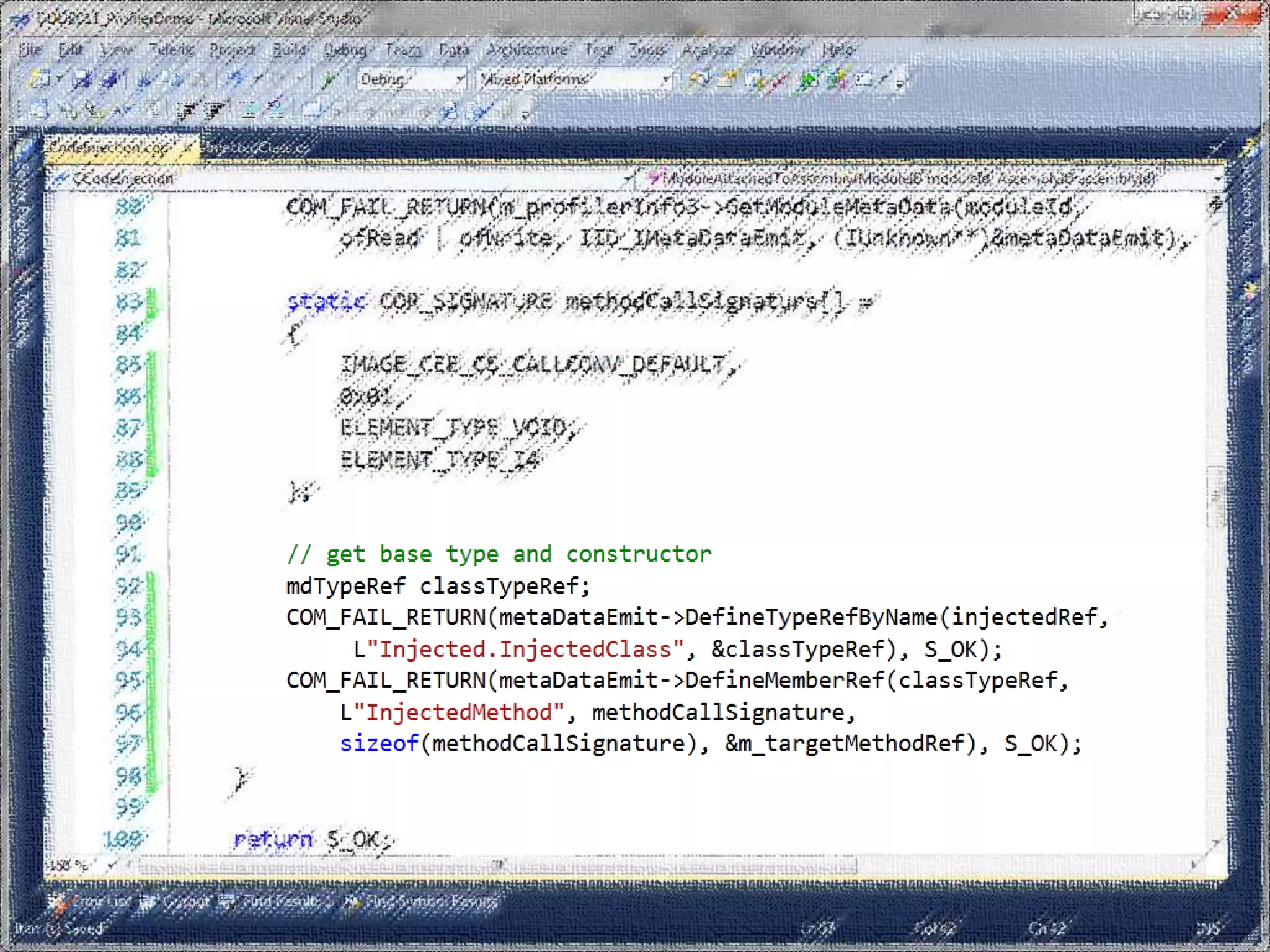Expand the ModuleAttachedToAssembly member dropdown

(1217, 179)
